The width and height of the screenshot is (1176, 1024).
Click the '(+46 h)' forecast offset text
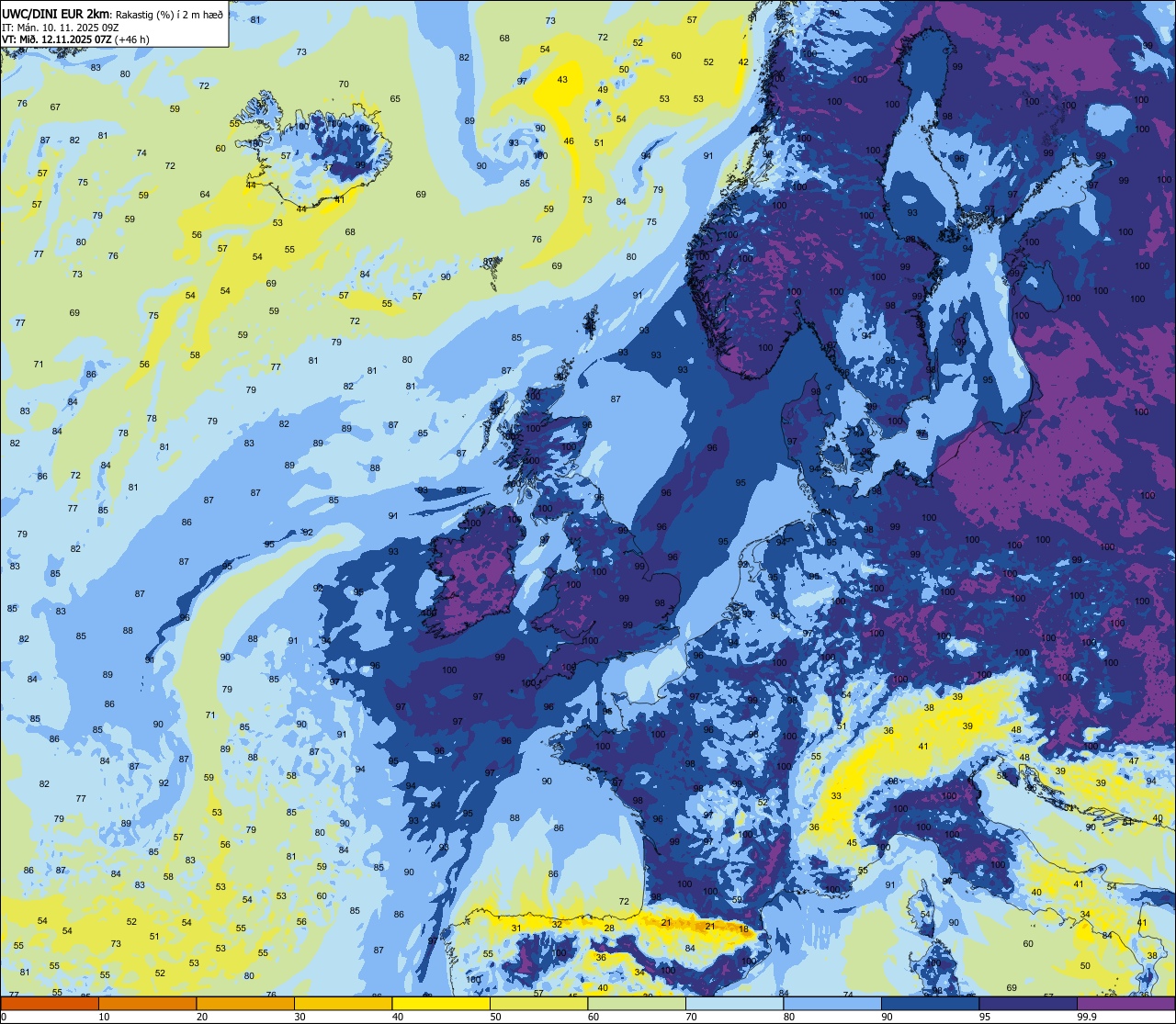coord(133,40)
